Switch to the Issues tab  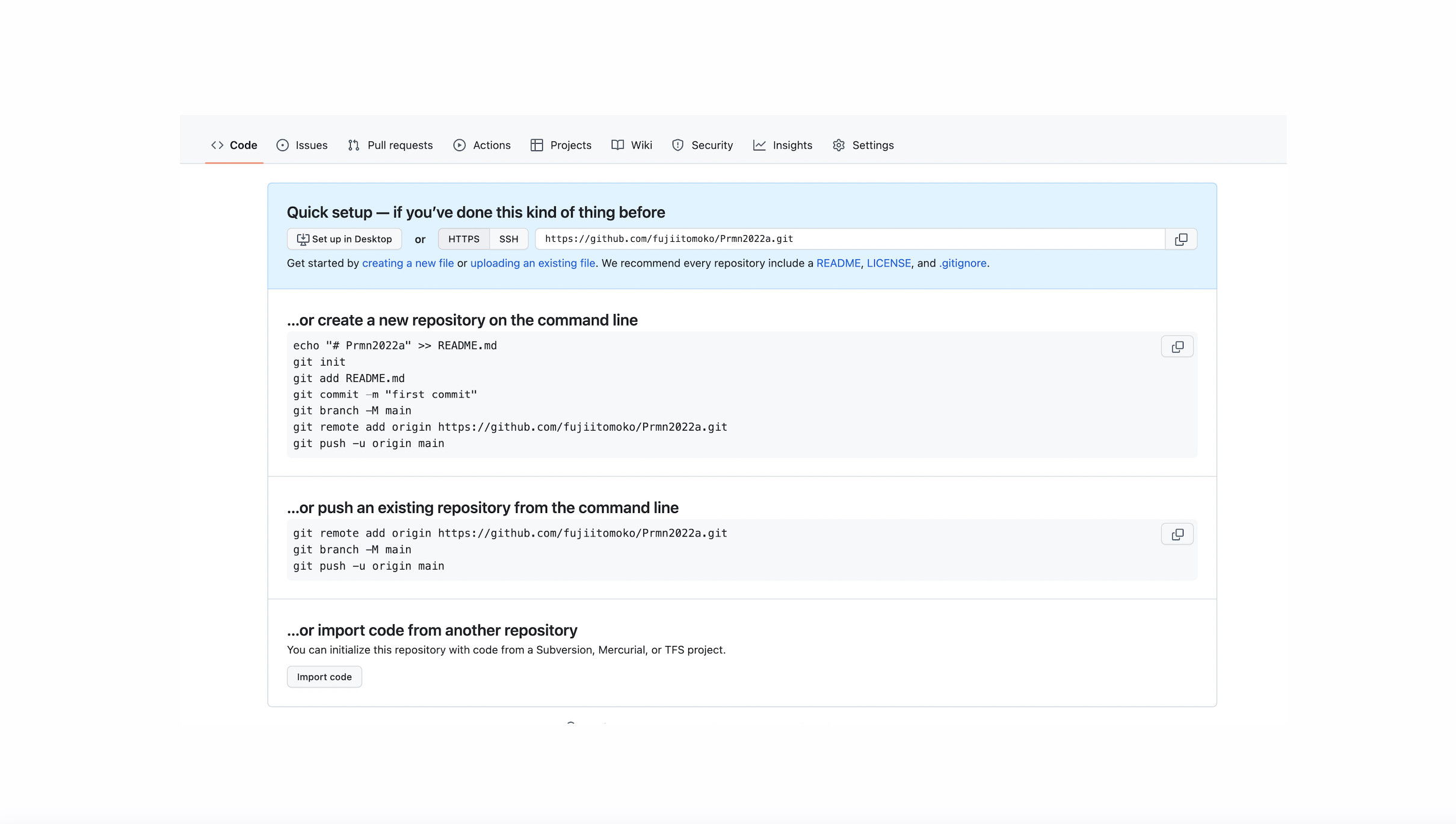(x=302, y=145)
